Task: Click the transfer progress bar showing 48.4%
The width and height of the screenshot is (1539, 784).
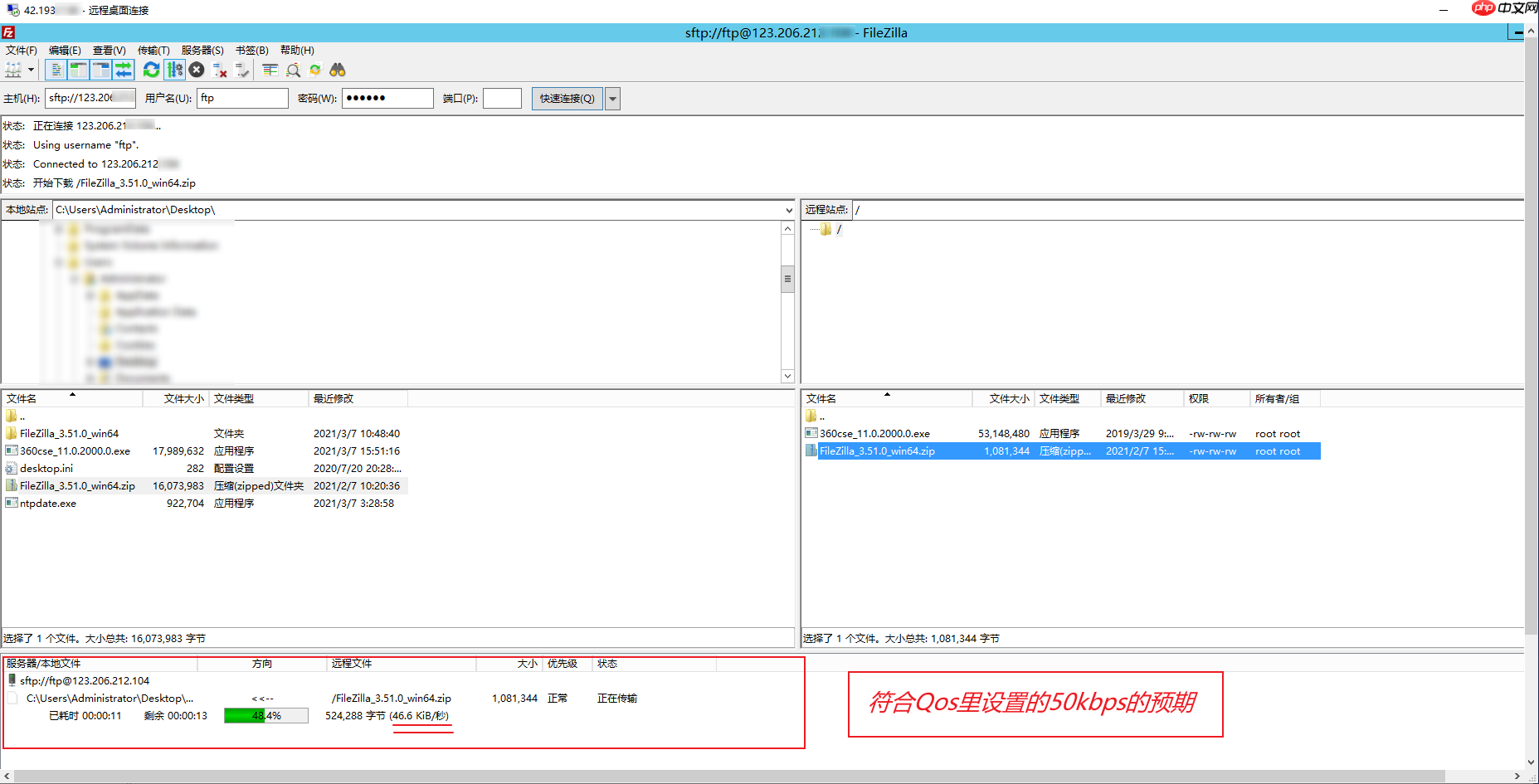Action: pyautogui.click(x=264, y=715)
